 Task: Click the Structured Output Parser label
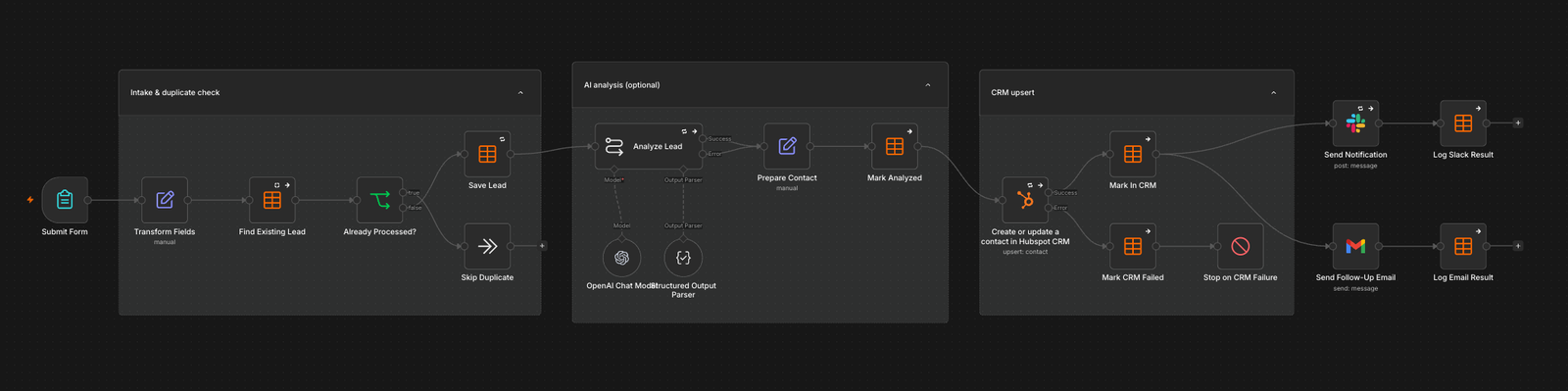tap(683, 290)
